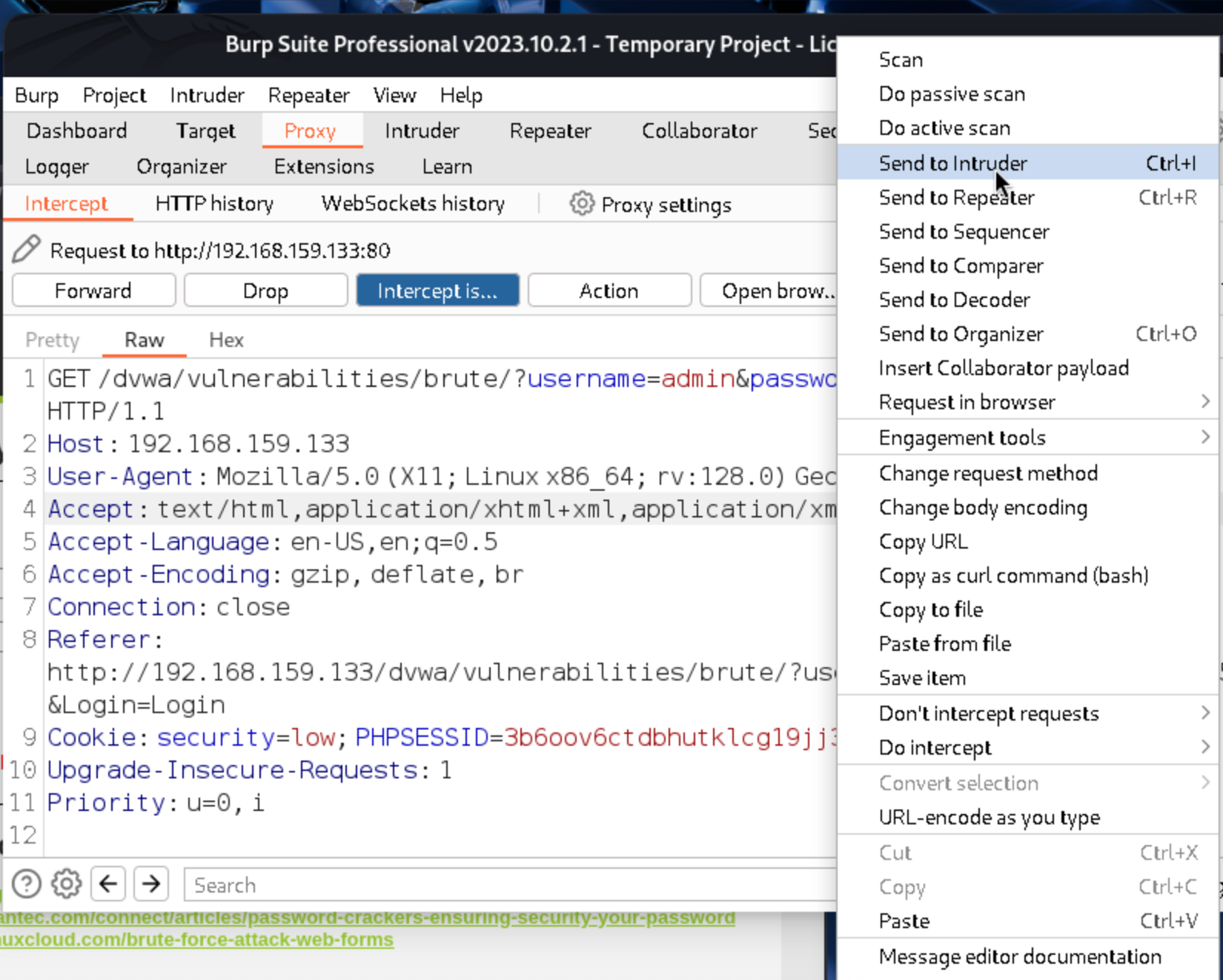1223x980 pixels.
Task: Select Send to Intruder
Action: click(x=1029, y=163)
